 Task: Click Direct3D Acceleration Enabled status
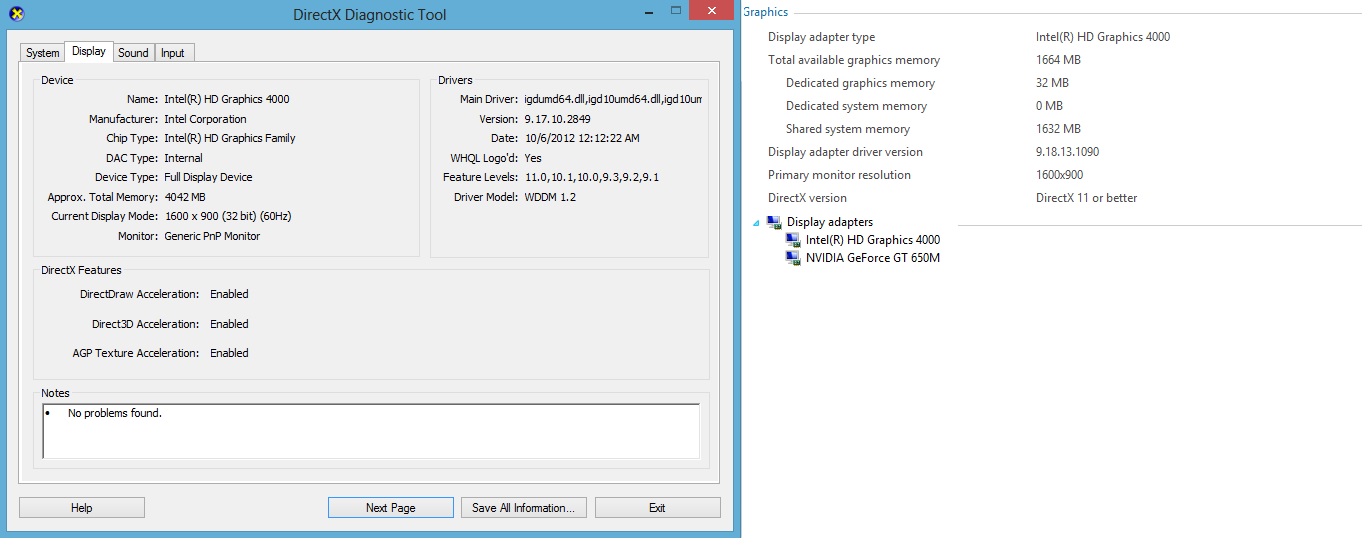click(229, 324)
